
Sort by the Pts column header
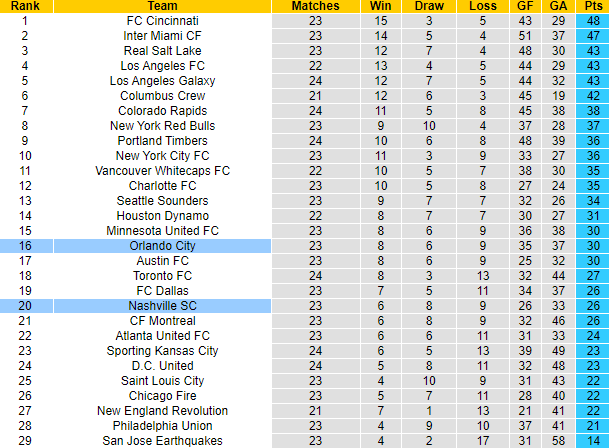pyautogui.click(x=593, y=6)
